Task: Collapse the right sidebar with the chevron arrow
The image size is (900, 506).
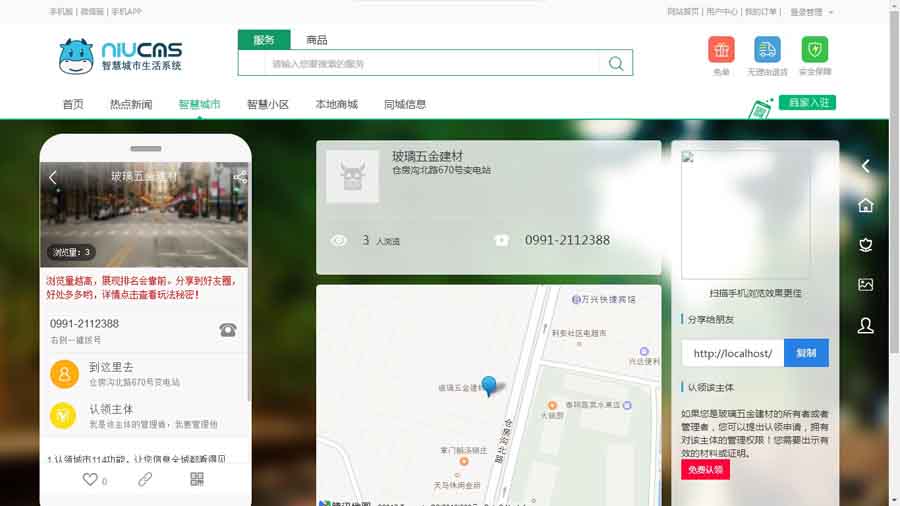Action: click(866, 166)
